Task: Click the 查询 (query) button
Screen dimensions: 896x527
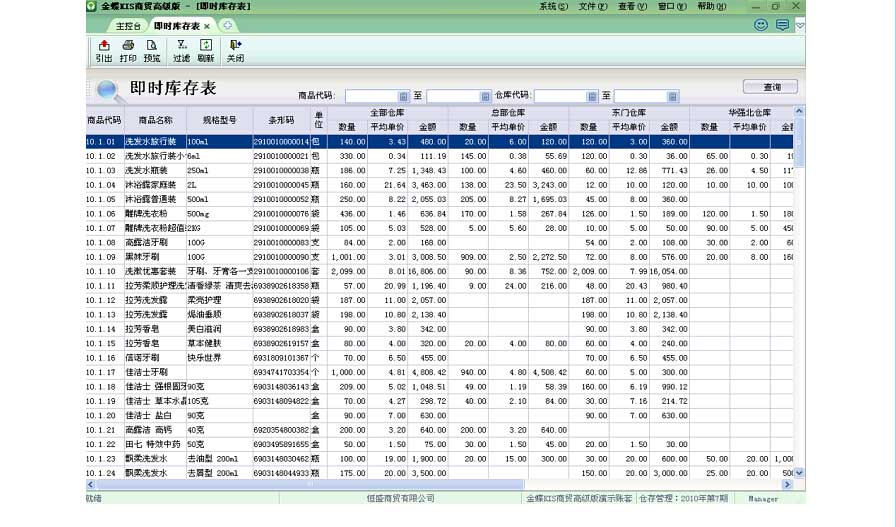Action: [x=769, y=87]
